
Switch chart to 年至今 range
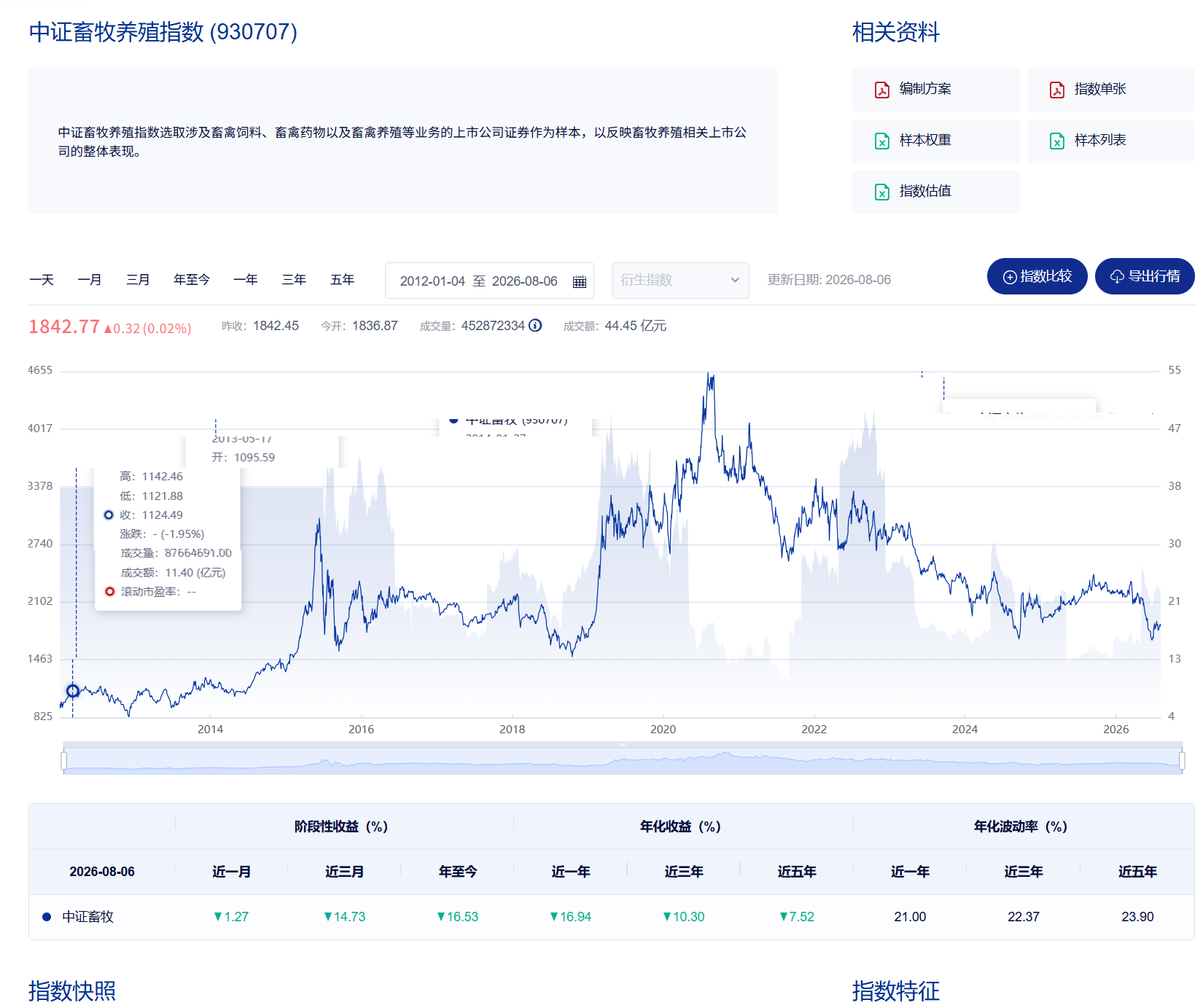click(192, 280)
